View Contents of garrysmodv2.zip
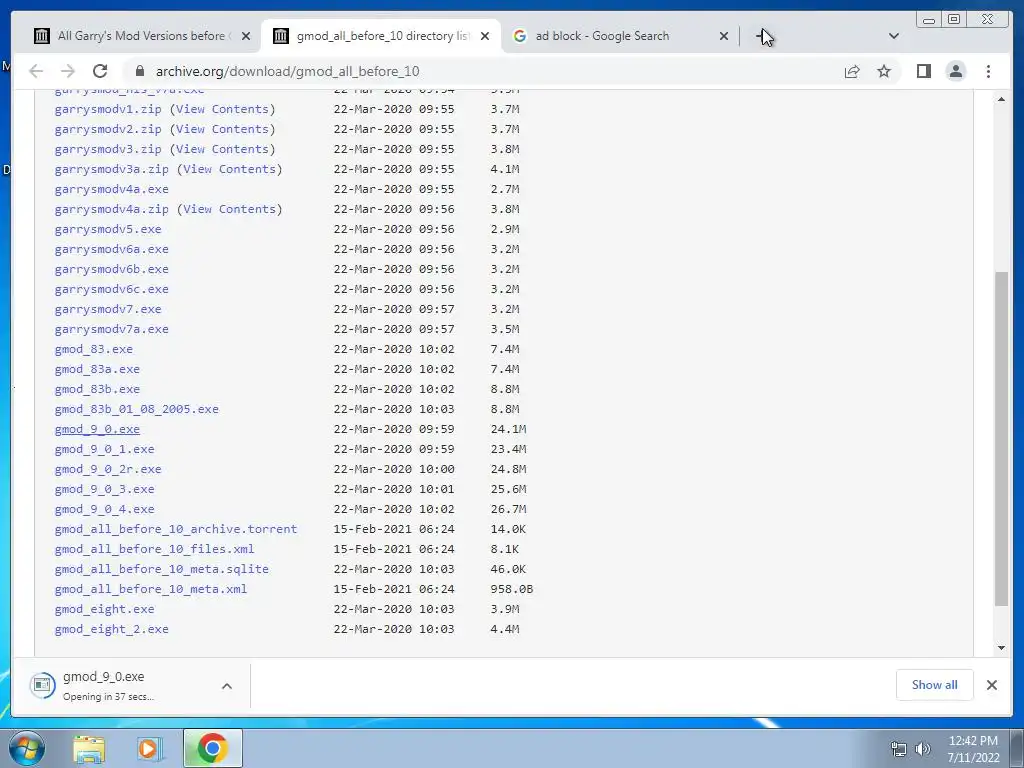Viewport: 1024px width, 768px height. coord(222,129)
